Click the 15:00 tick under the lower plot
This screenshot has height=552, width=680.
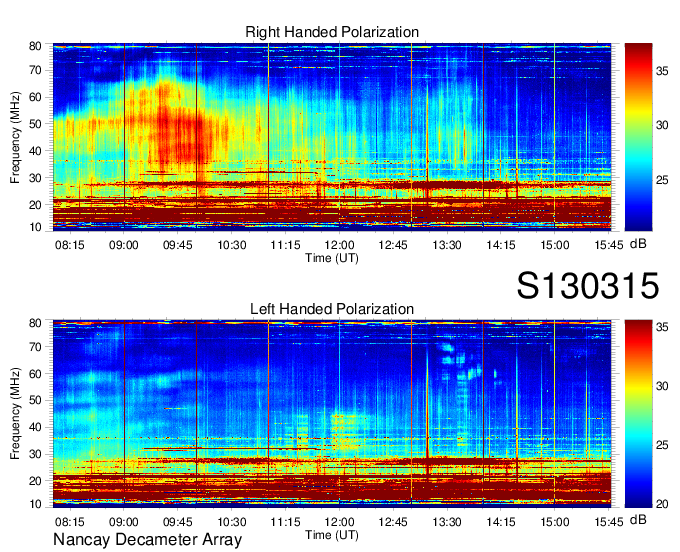click(554, 522)
